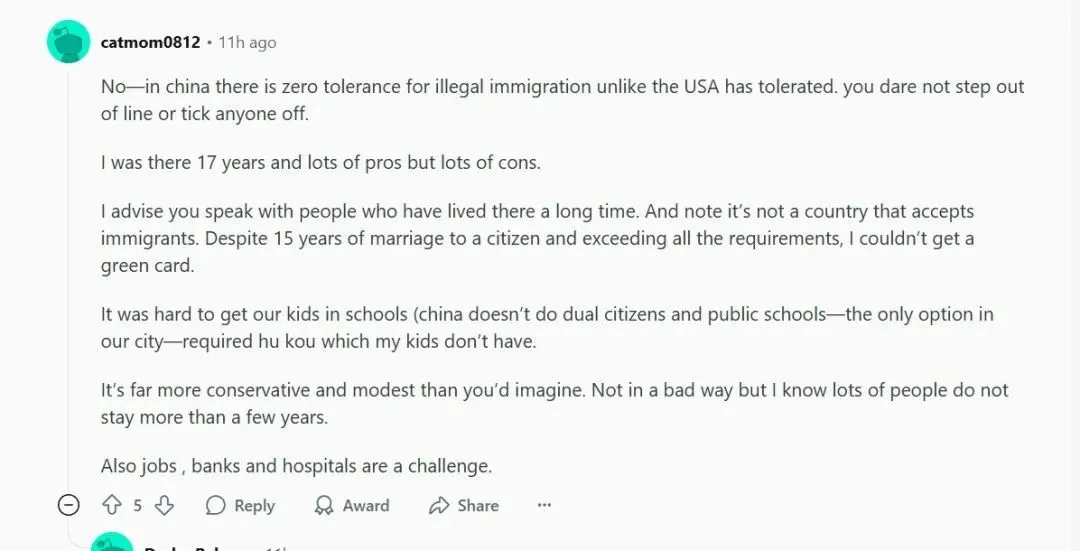Open the reply commenter's green avatar below
Viewport: 1080px width, 551px height.
112,543
